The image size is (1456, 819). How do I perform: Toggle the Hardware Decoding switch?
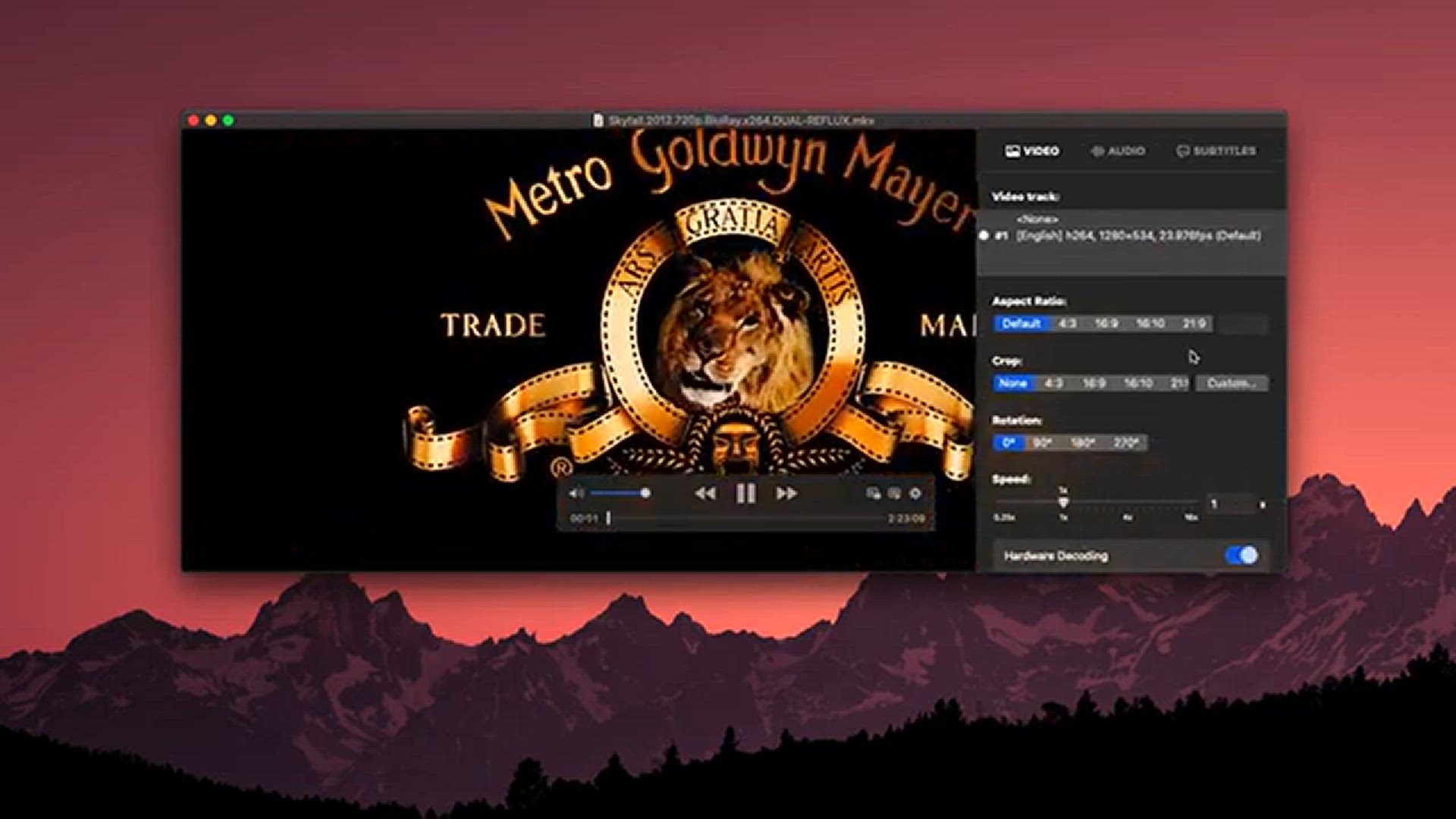1241,556
